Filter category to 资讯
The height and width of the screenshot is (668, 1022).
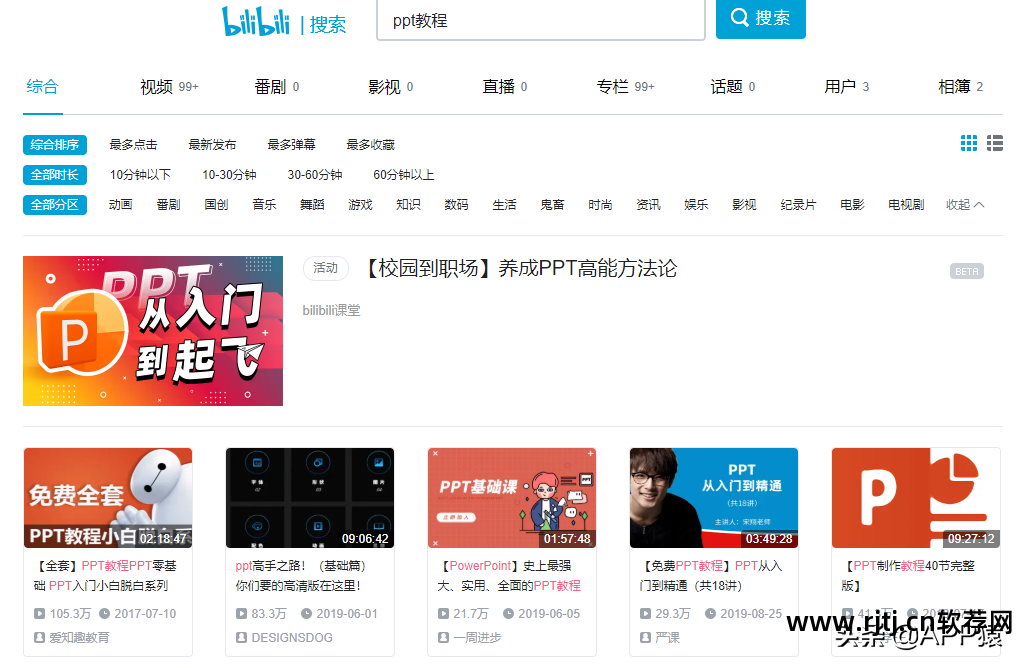pyautogui.click(x=649, y=205)
